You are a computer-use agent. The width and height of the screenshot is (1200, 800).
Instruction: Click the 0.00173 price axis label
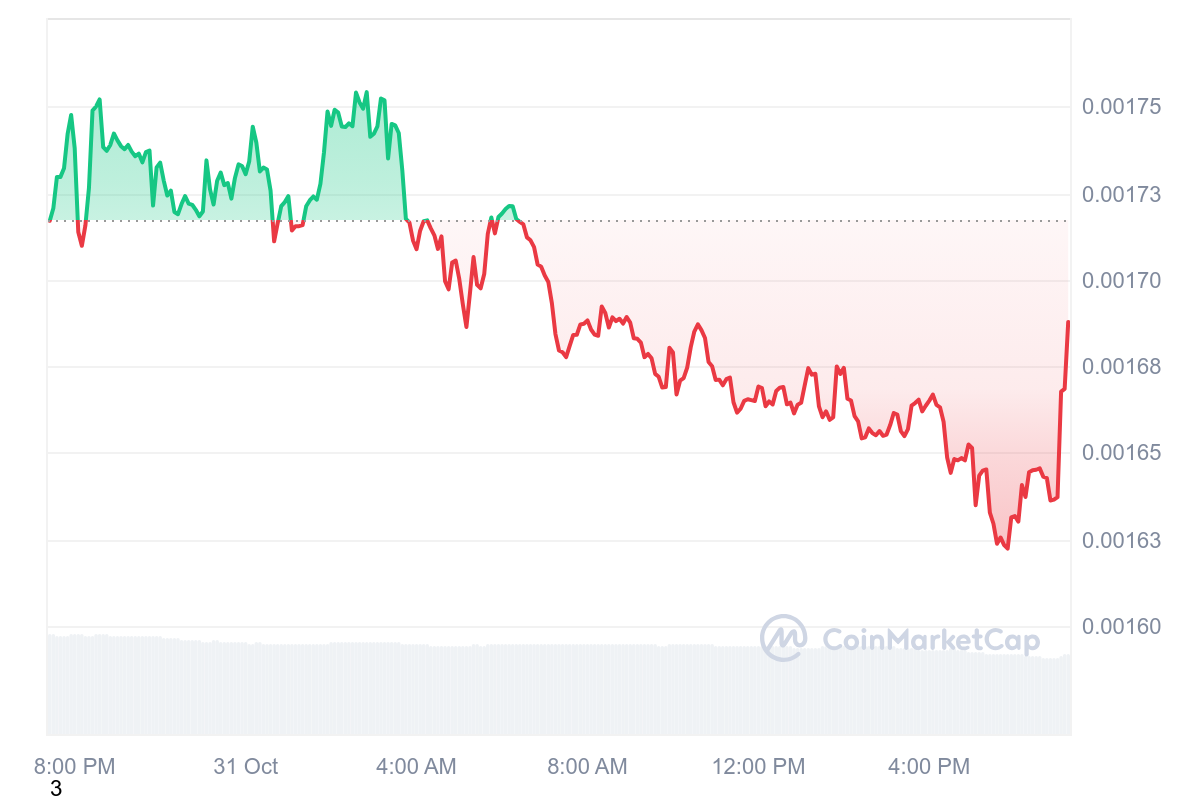coord(1122,194)
